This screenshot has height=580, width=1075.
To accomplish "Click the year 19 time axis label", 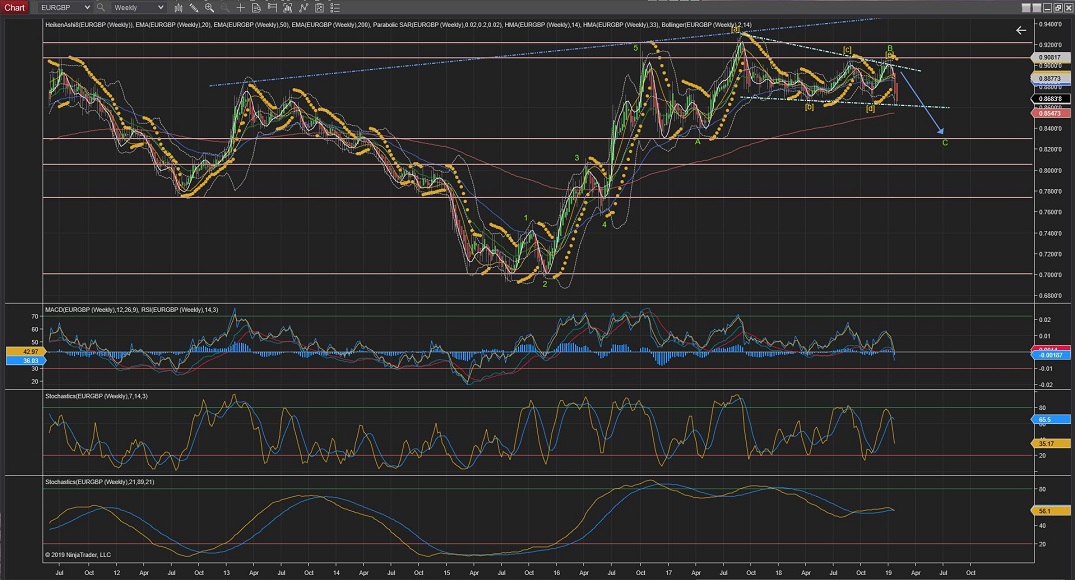I will tap(889, 572).
